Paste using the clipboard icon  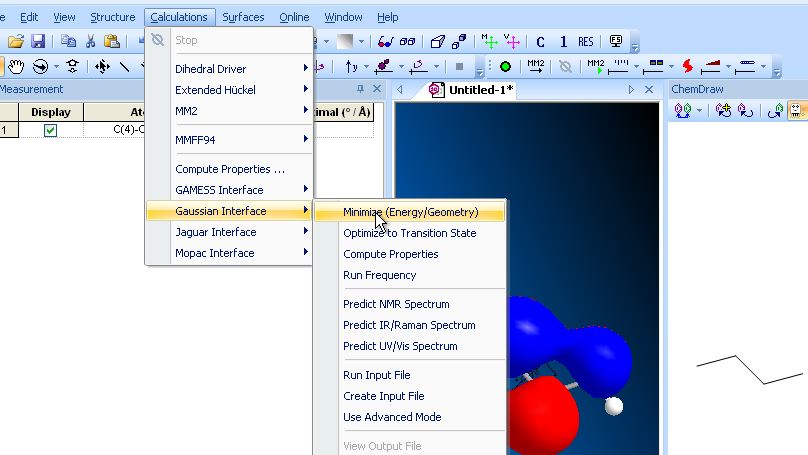[x=112, y=41]
